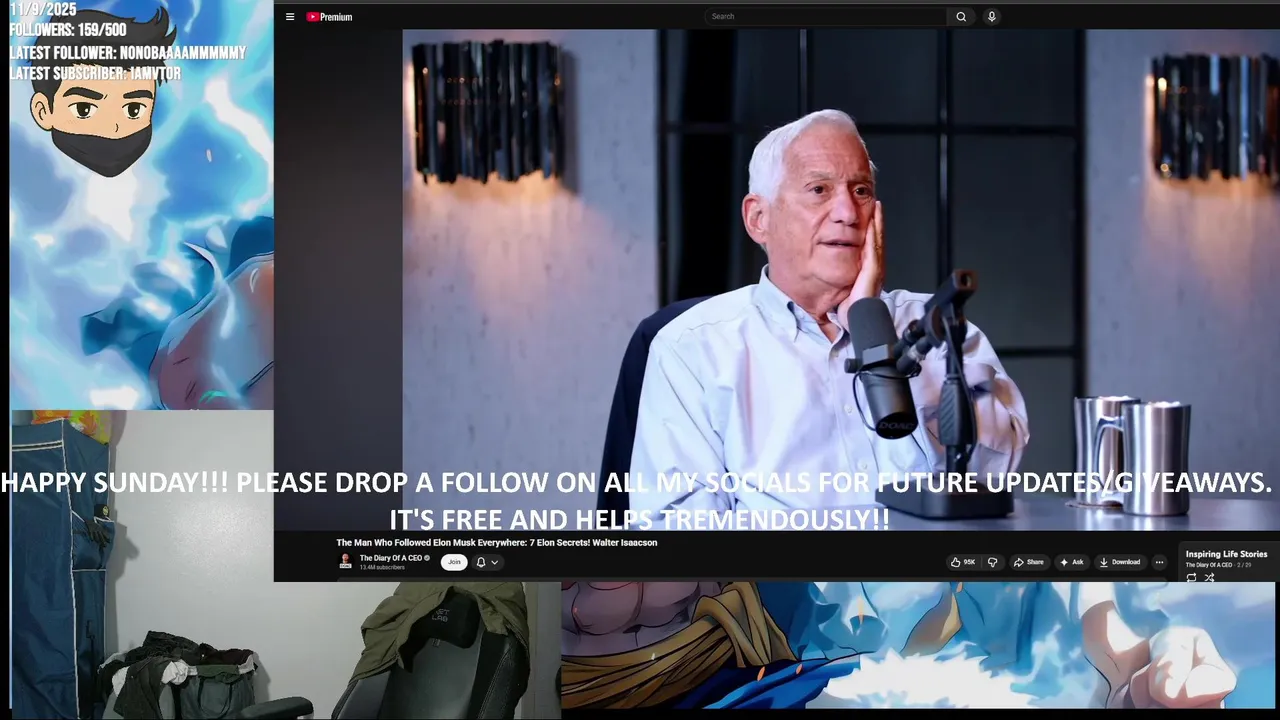
Task: Click "FOLLOWERS: 159/500" overlay text
Action: 68,30
